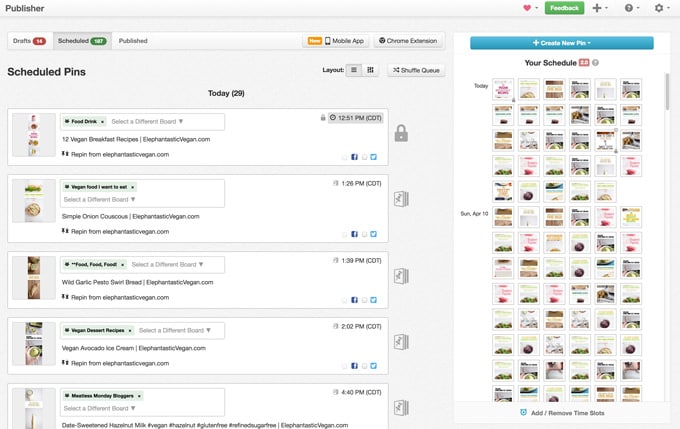Screen dimensions: 680x429
Task: Tick Facebook checkbox on Simple Onion Couscous pin
Action: pos(345,234)
